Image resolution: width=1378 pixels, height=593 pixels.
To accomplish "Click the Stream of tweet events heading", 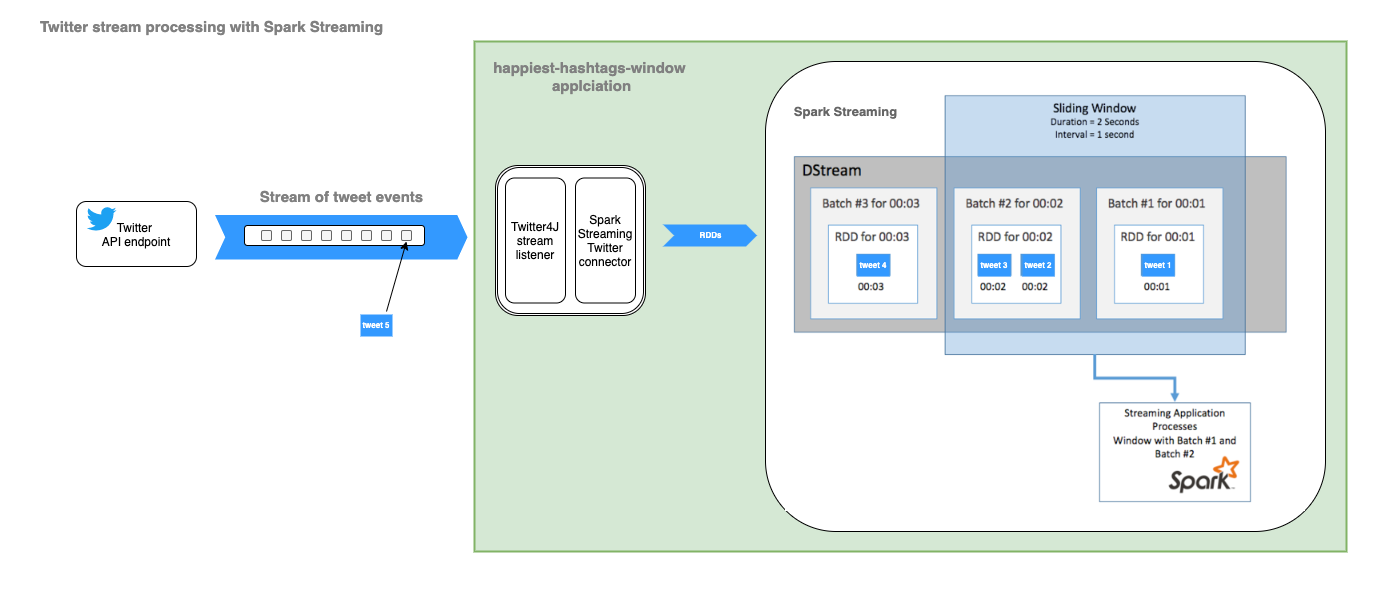I will click(x=341, y=196).
